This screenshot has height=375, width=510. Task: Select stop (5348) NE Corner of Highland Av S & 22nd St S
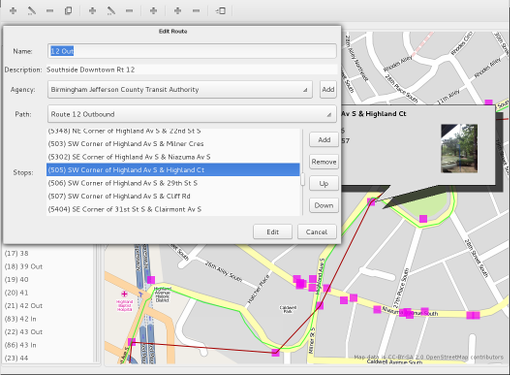[x=173, y=132]
